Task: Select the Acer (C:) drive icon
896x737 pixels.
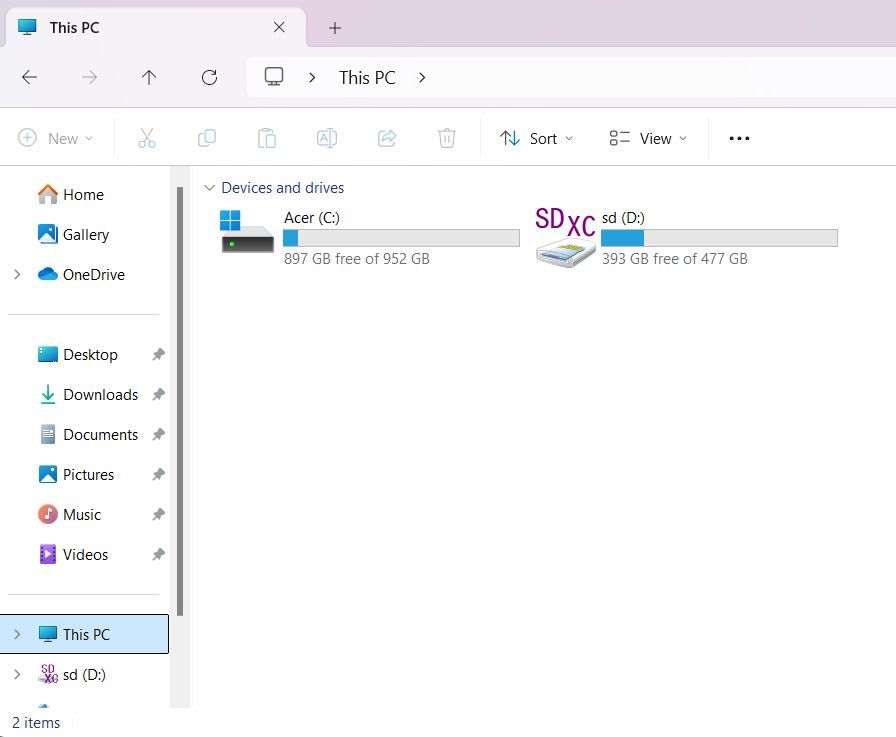Action: click(247, 231)
